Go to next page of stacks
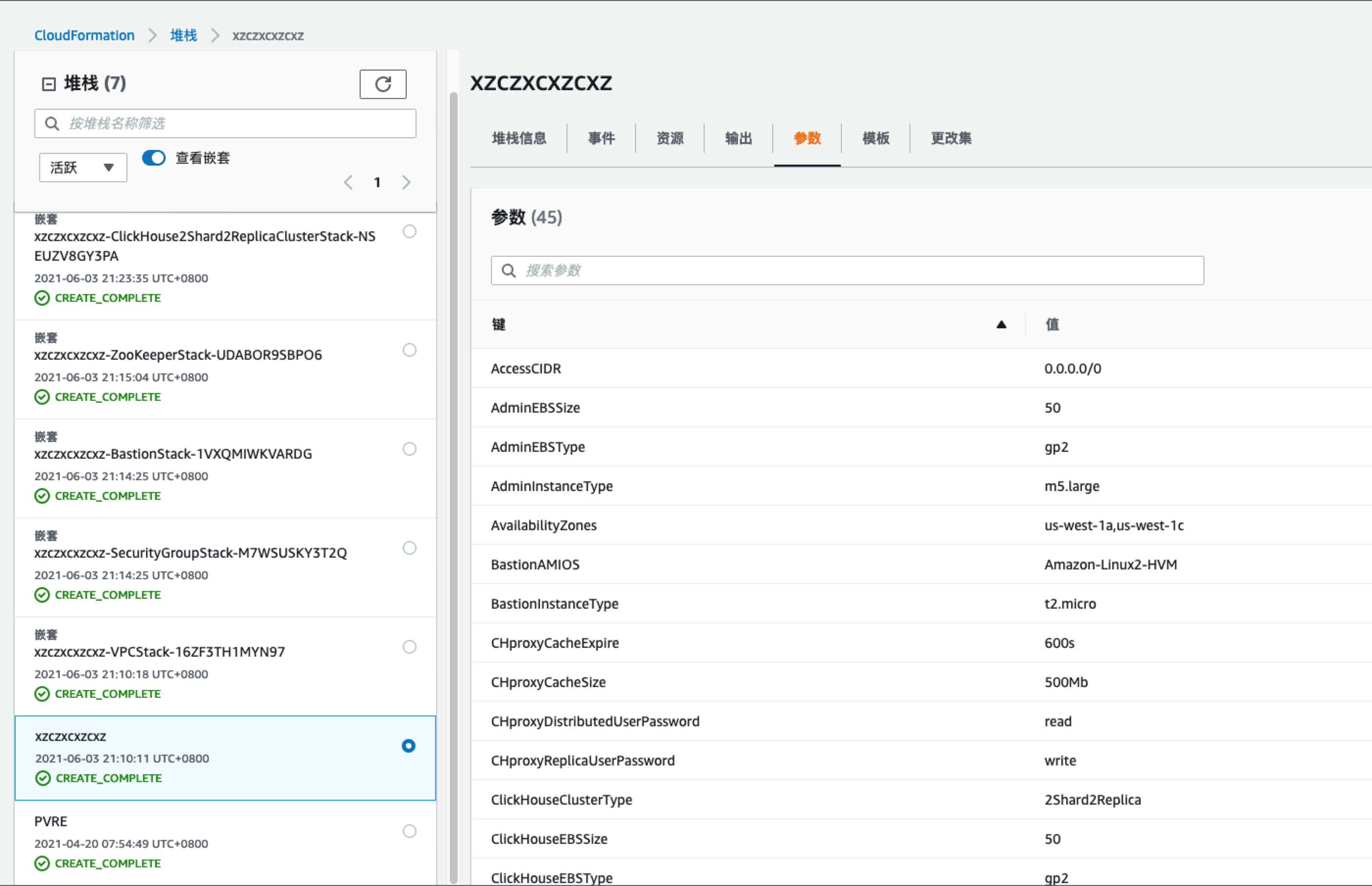1372x886 pixels. coord(406,182)
